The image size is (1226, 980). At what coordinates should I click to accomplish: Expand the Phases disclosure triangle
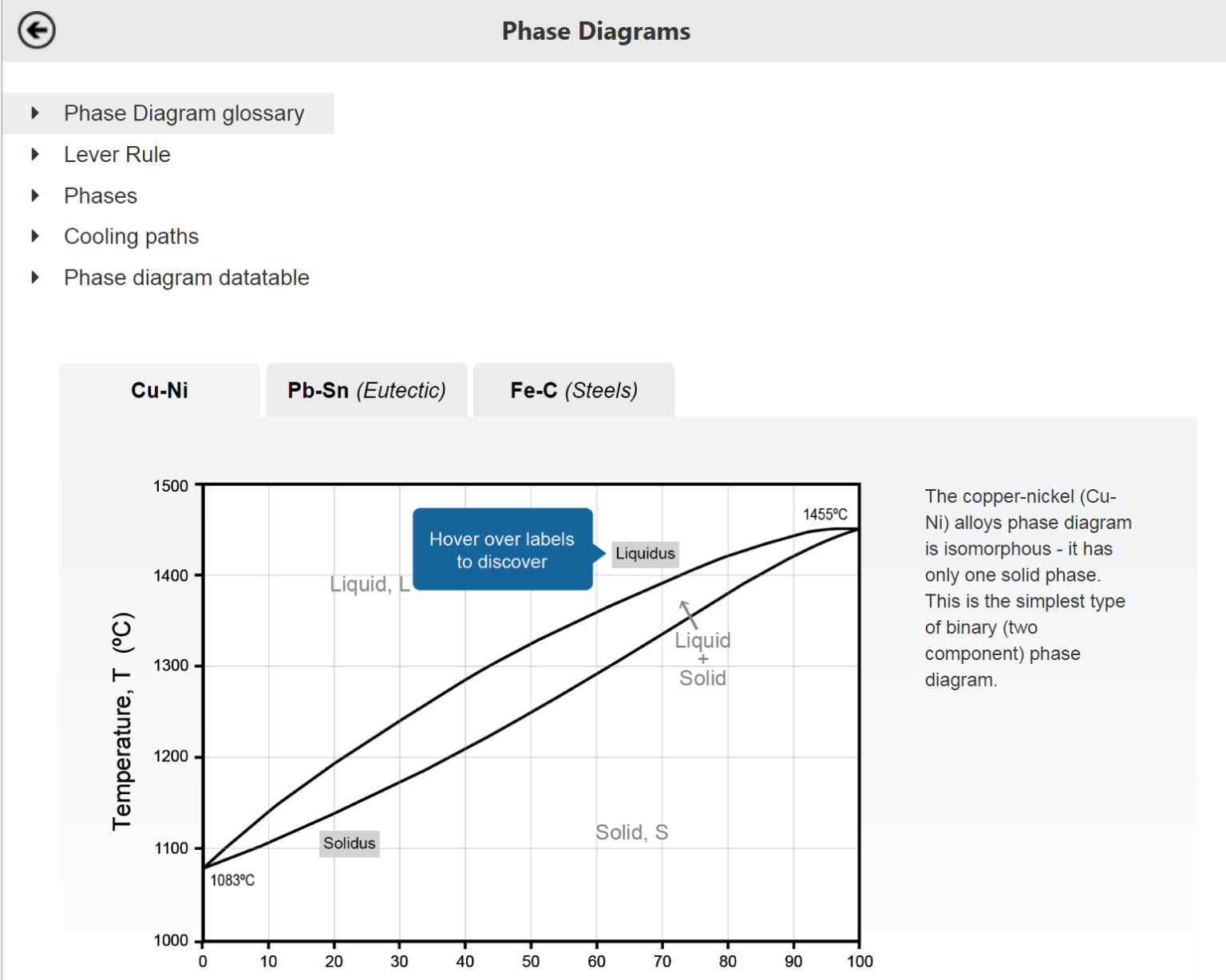point(35,196)
